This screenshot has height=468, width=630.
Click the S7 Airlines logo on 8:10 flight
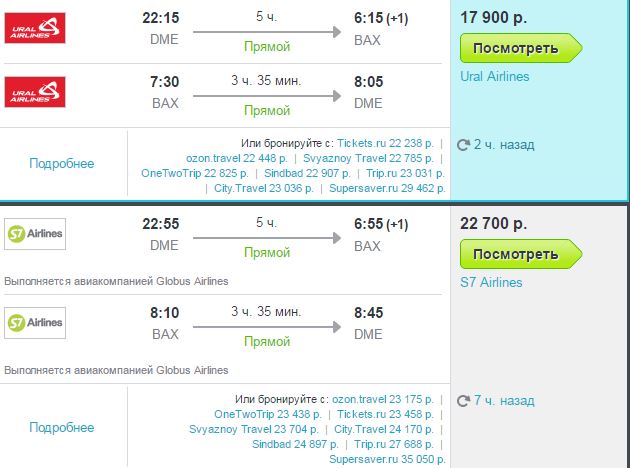point(35,323)
